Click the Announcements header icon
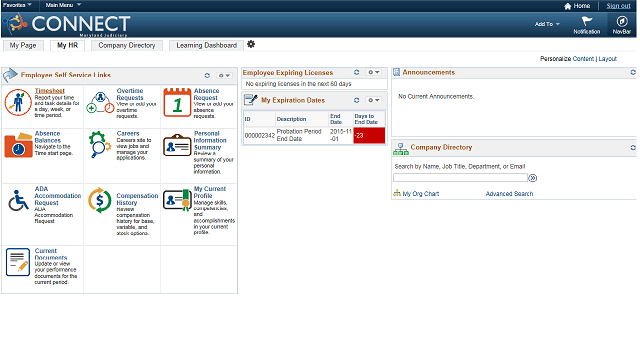The image size is (640, 360). 396,72
